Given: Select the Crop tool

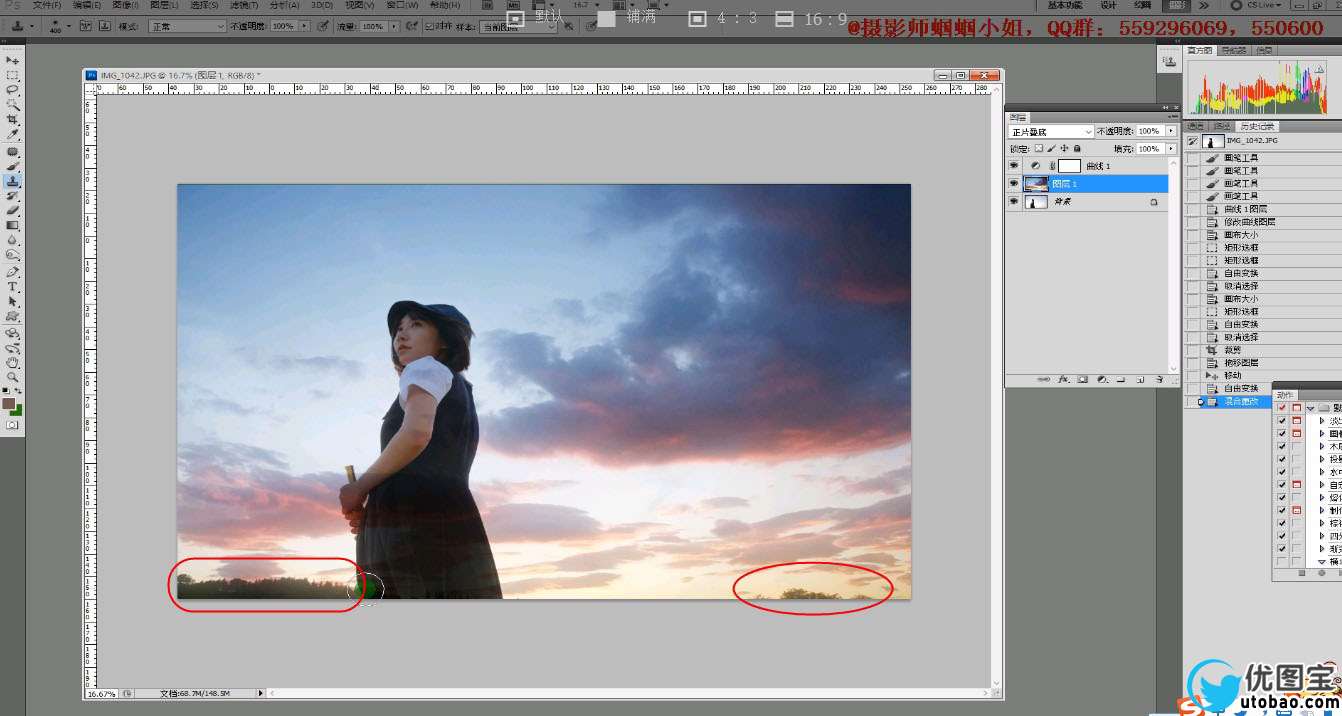Looking at the screenshot, I should tap(13, 119).
